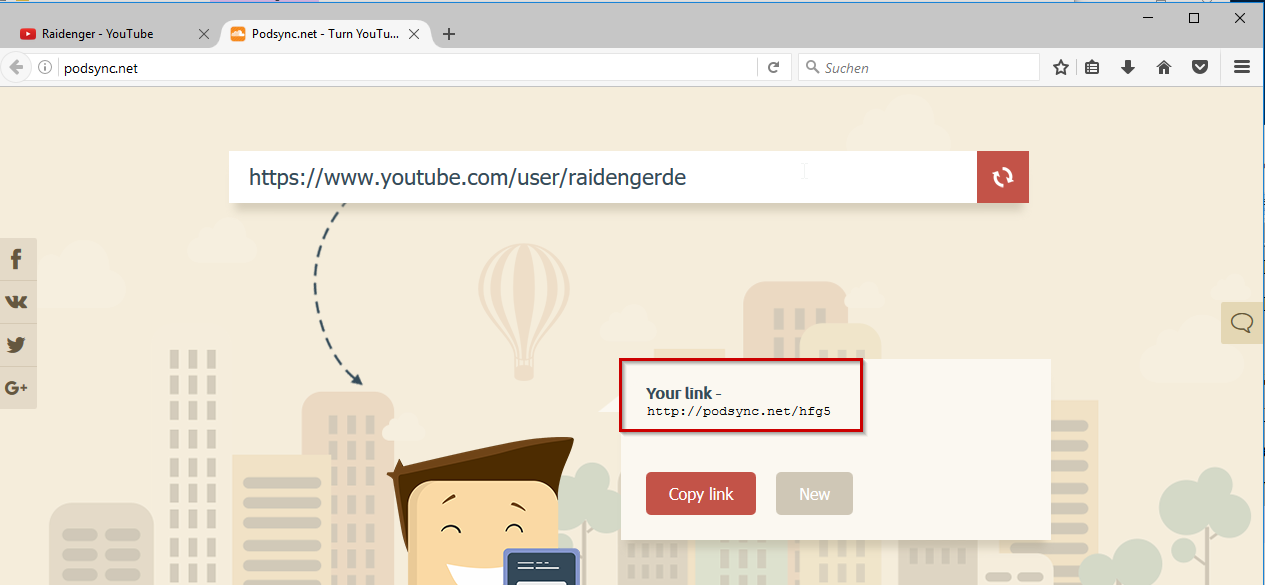
Task: Share via VK sidebar icon
Action: point(17,302)
